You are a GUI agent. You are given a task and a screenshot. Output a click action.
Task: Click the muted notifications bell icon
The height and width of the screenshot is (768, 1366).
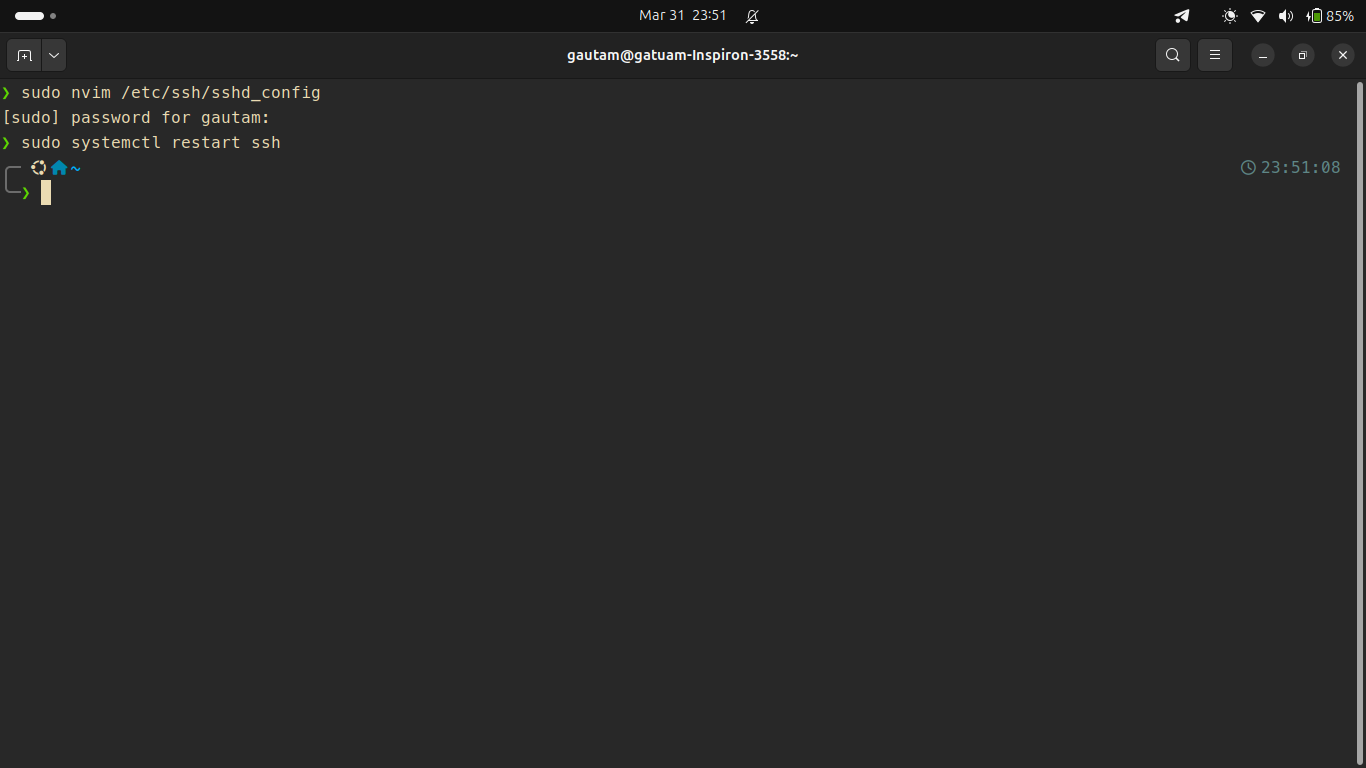click(752, 16)
